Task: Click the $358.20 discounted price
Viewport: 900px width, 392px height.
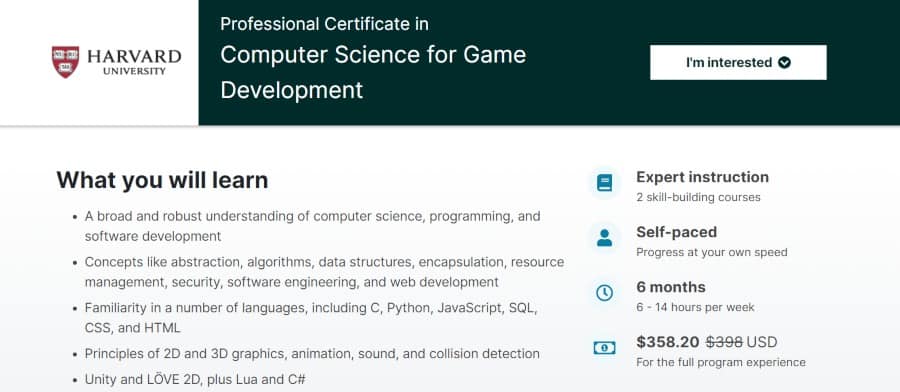Action: [668, 342]
